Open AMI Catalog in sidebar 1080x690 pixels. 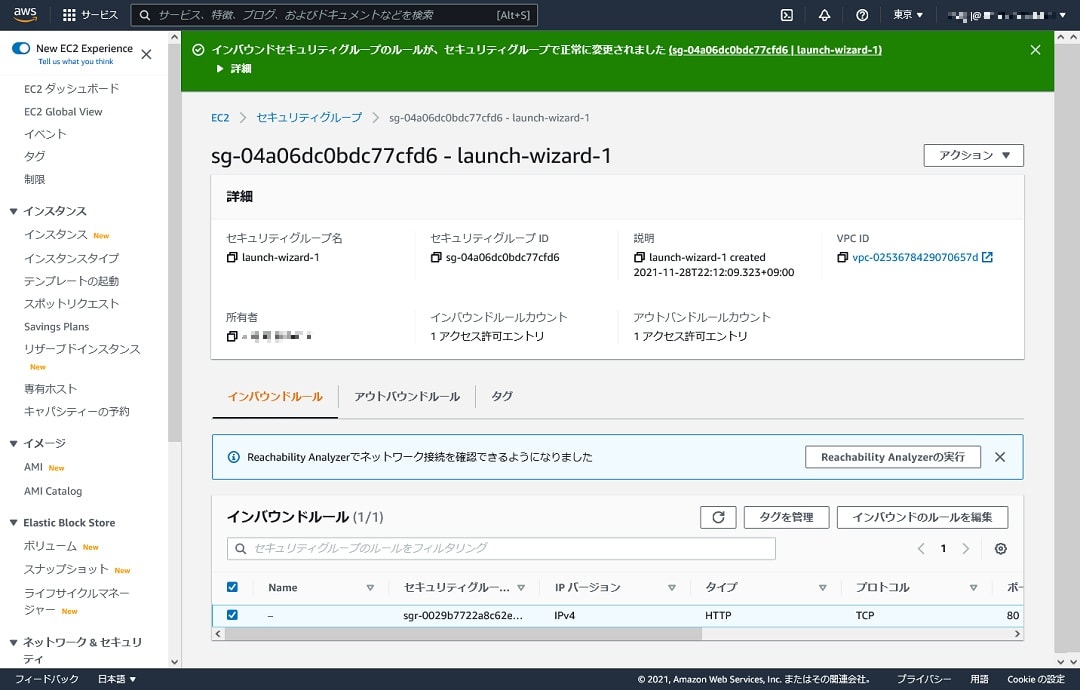click(x=53, y=491)
